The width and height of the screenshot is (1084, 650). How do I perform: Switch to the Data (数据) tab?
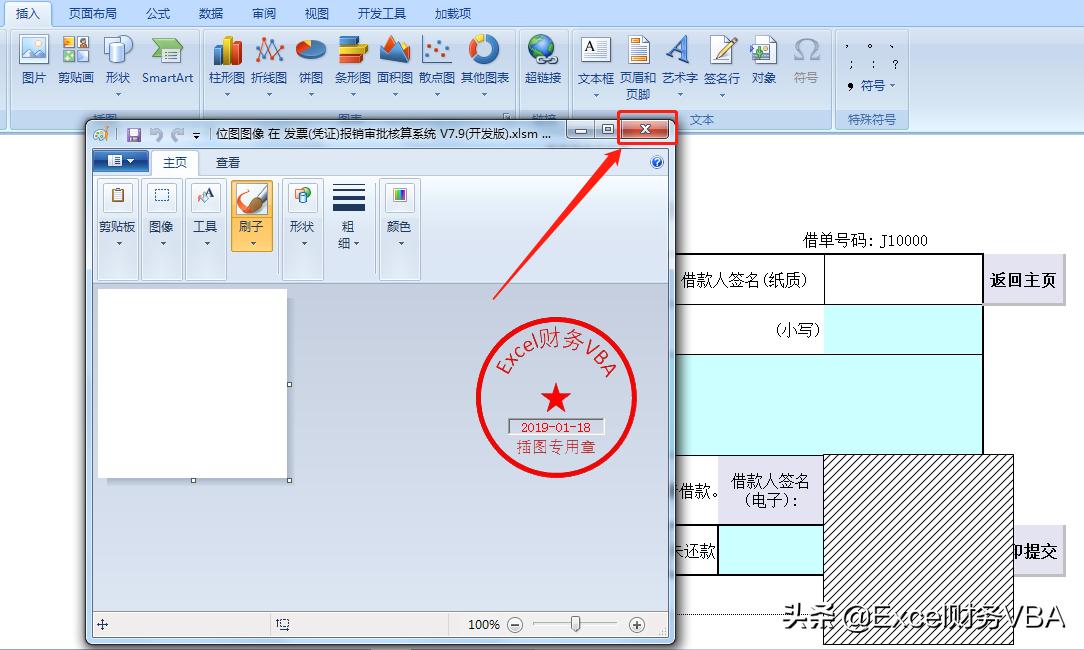pyautogui.click(x=211, y=13)
